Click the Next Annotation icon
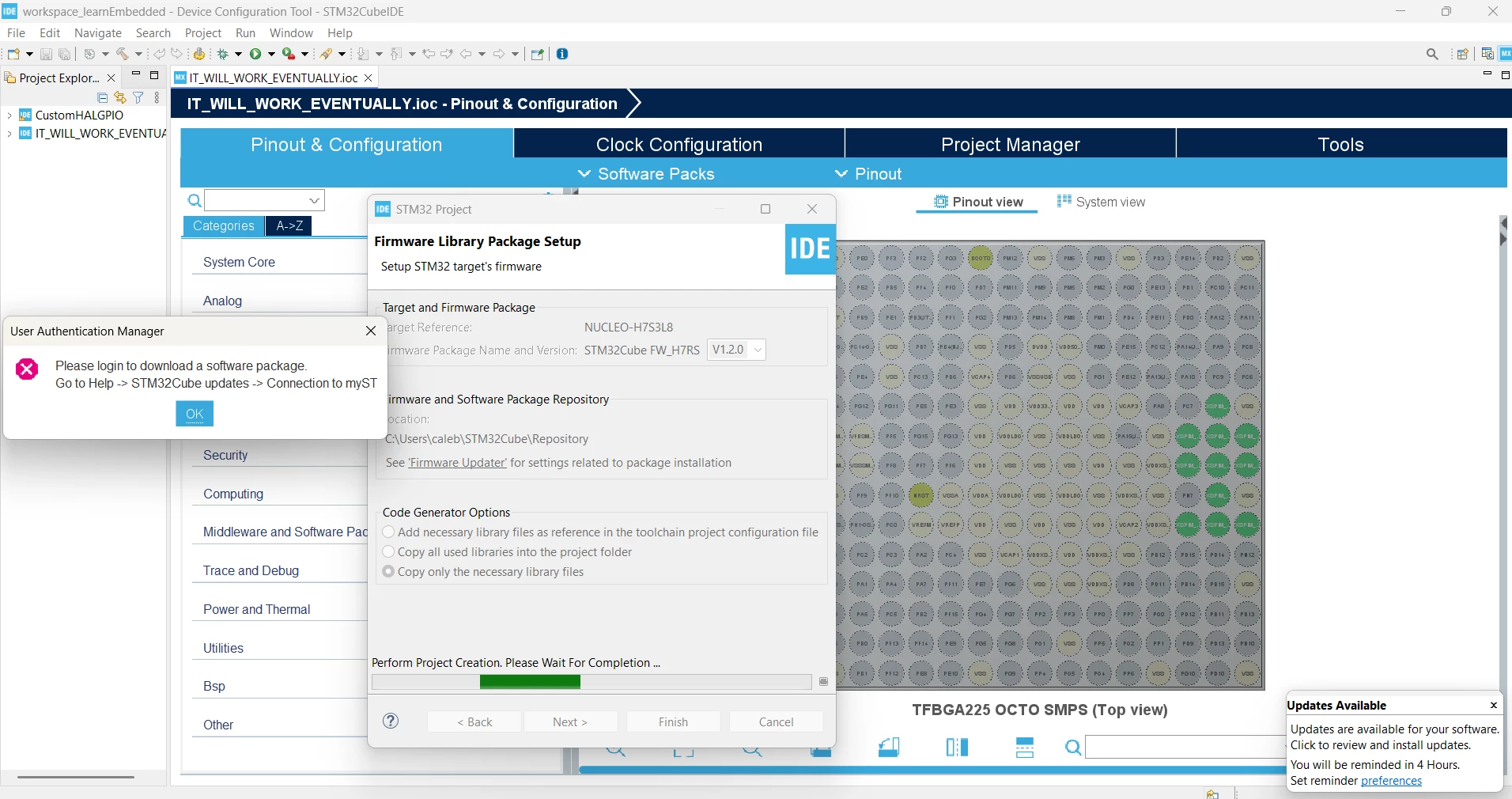This screenshot has height=799, width=1512. [363, 54]
